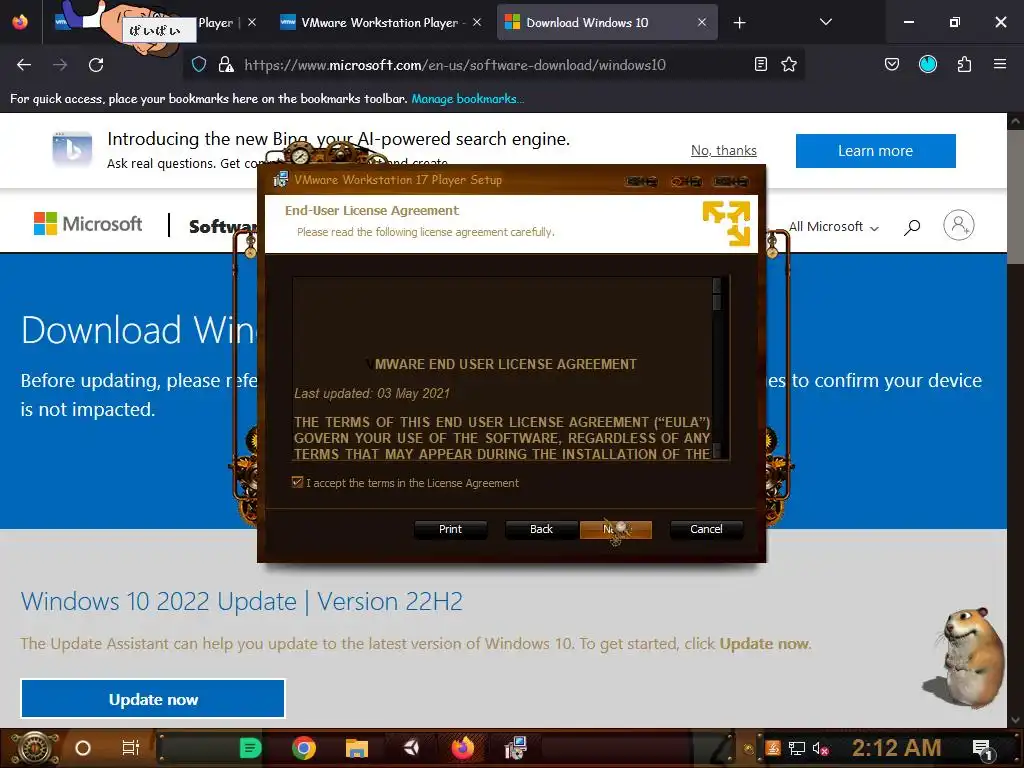Open Firefox application hamburger menu
Screen dimensions: 1024x768
pyautogui.click(x=1000, y=64)
